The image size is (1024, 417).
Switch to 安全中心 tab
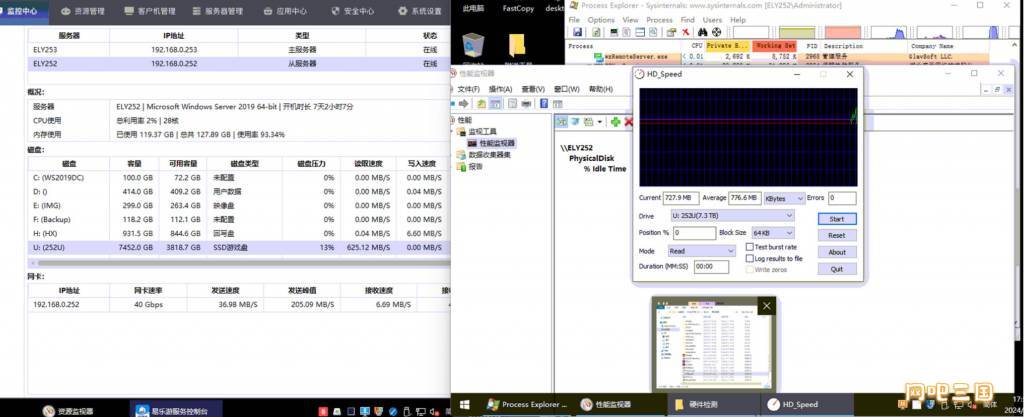tap(353, 11)
